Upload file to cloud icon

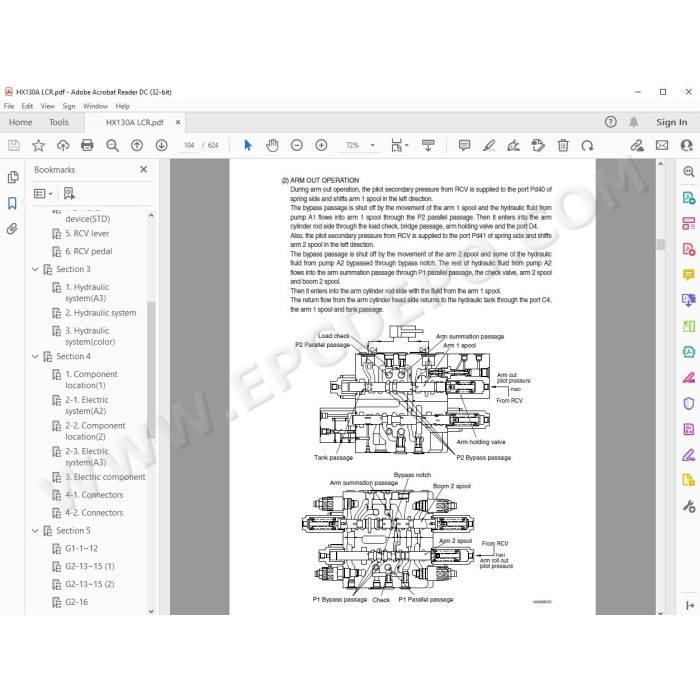click(63, 145)
